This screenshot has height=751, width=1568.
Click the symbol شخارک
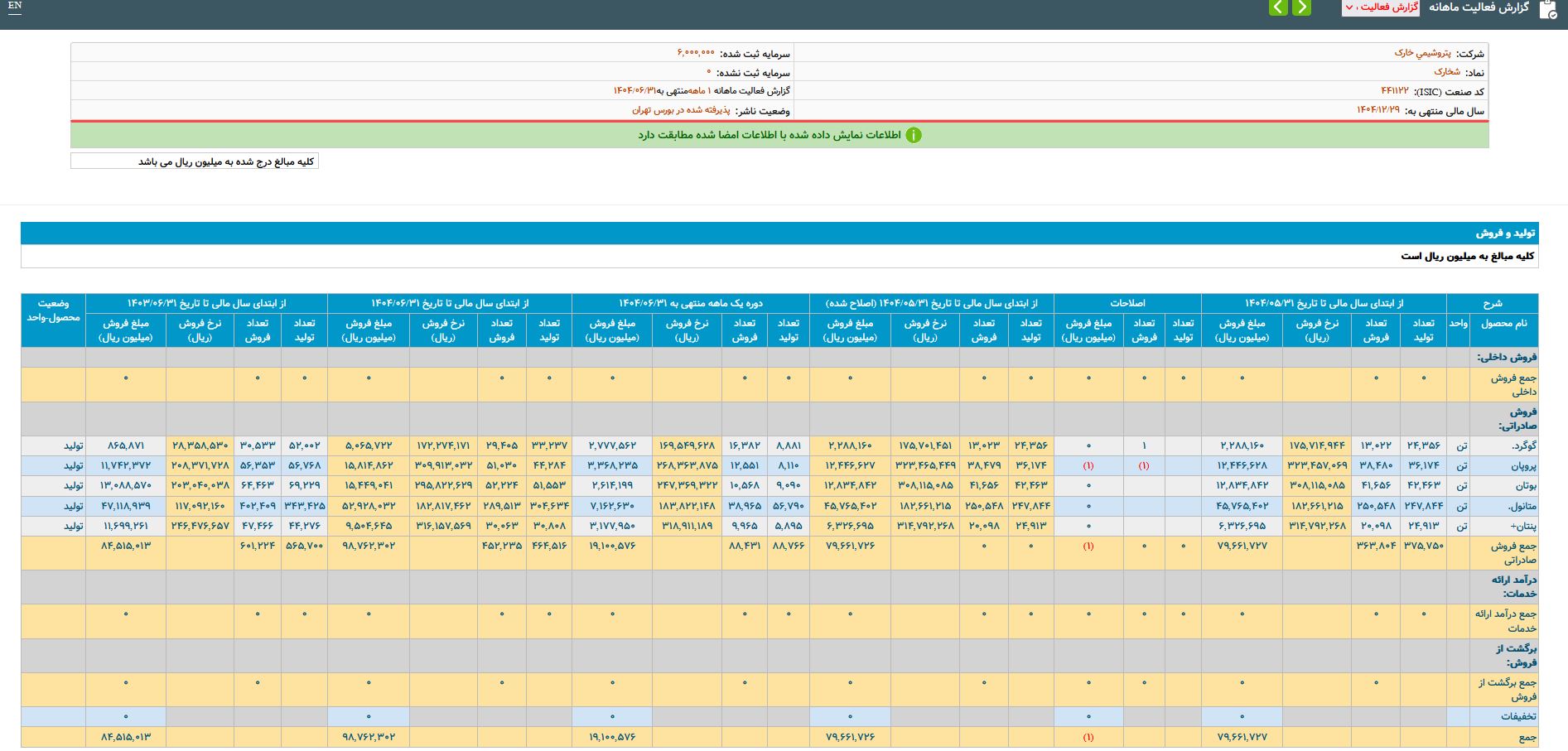(1446, 72)
